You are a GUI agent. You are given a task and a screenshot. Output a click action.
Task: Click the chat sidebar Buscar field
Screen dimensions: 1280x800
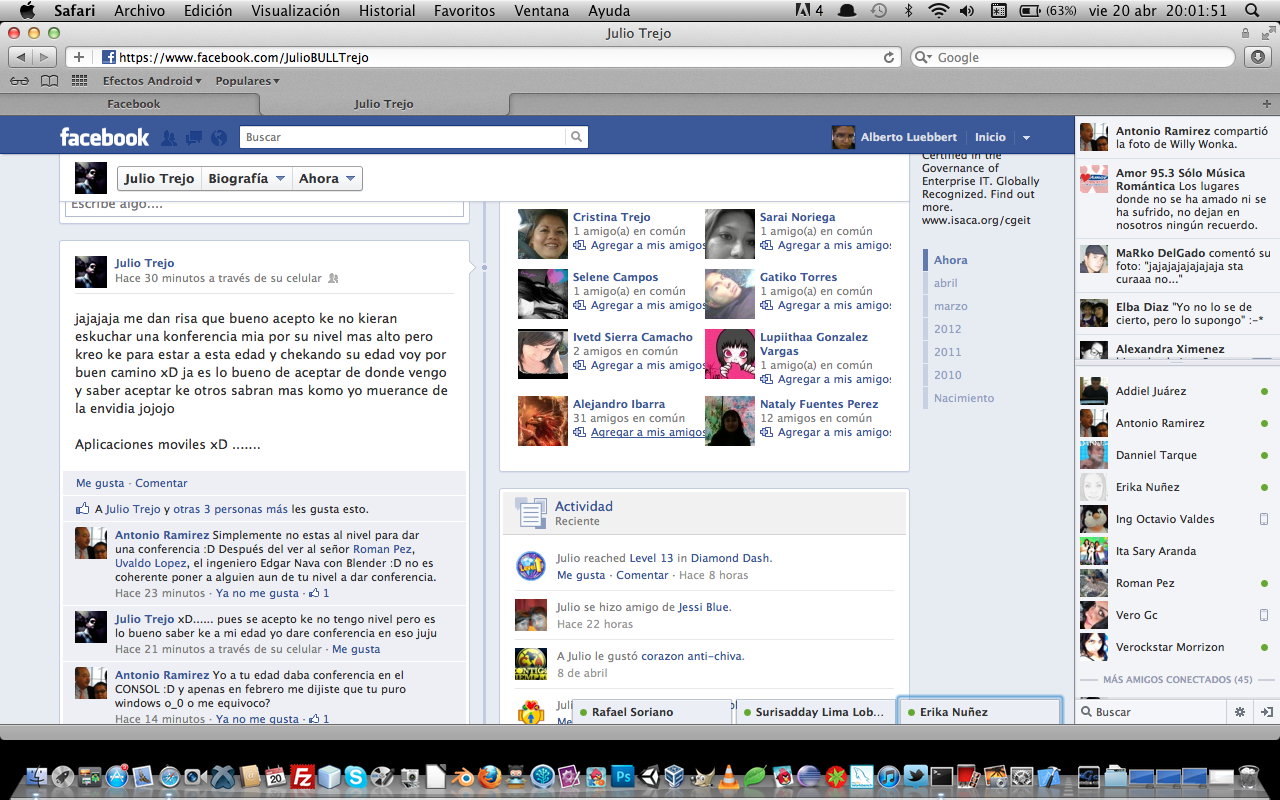tap(1151, 712)
